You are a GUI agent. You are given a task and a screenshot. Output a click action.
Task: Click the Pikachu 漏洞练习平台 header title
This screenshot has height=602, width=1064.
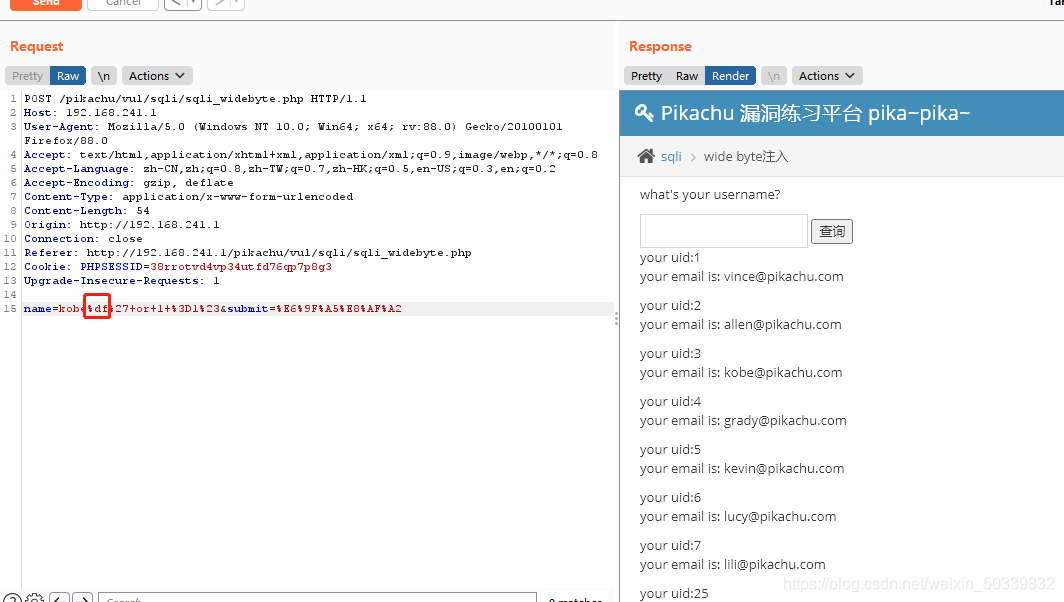[816, 113]
